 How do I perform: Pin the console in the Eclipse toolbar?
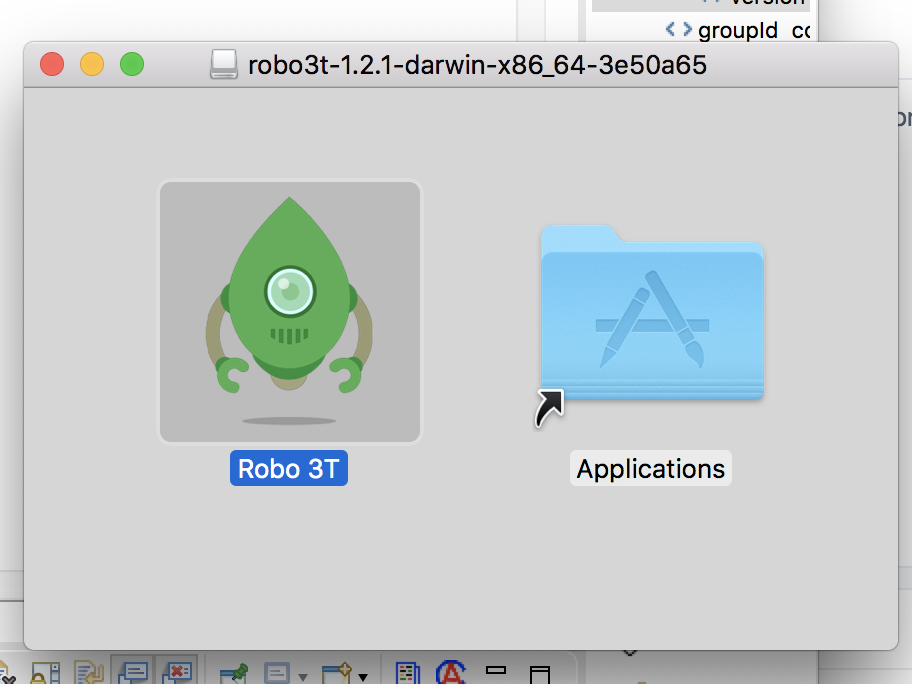(x=234, y=674)
